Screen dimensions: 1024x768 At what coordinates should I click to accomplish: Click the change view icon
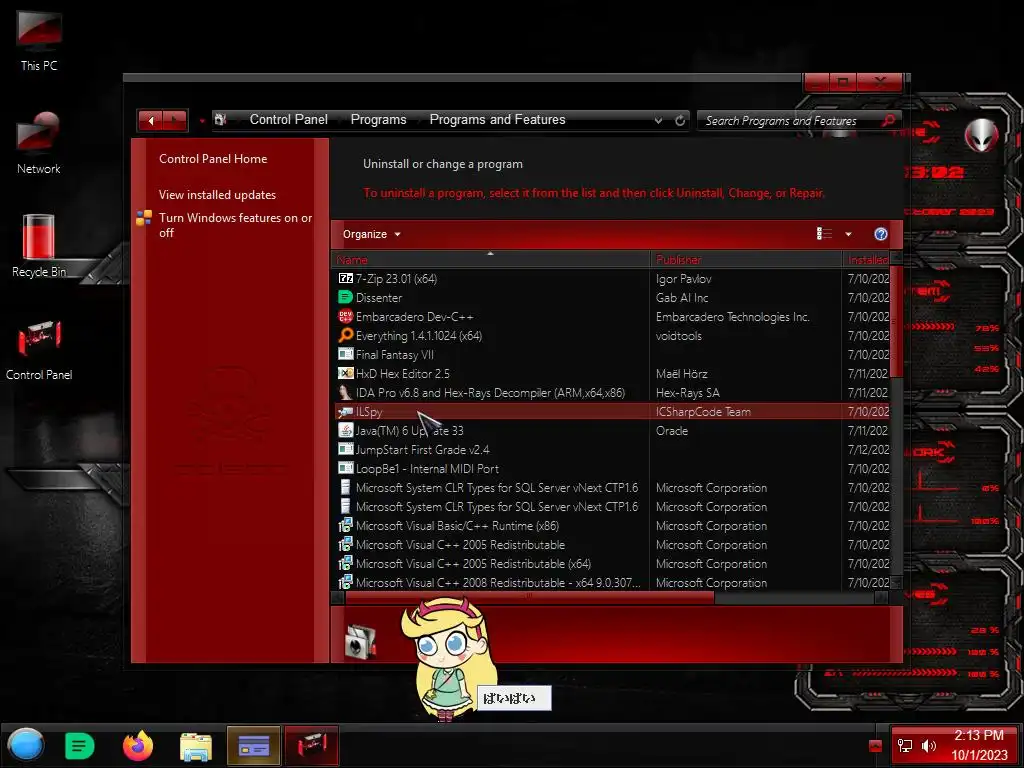click(x=824, y=234)
